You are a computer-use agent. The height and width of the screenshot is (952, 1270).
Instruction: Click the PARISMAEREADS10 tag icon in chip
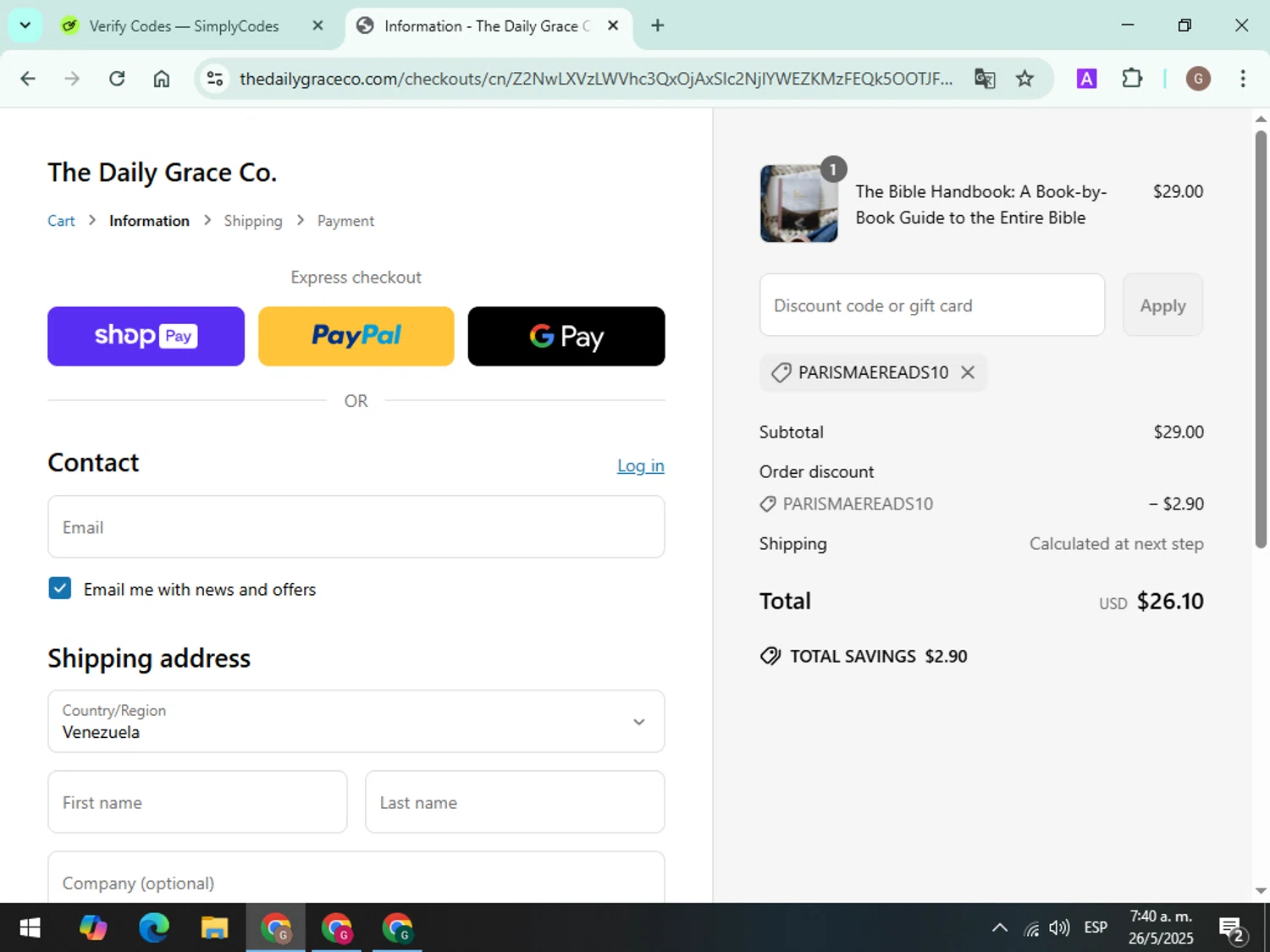tap(781, 372)
